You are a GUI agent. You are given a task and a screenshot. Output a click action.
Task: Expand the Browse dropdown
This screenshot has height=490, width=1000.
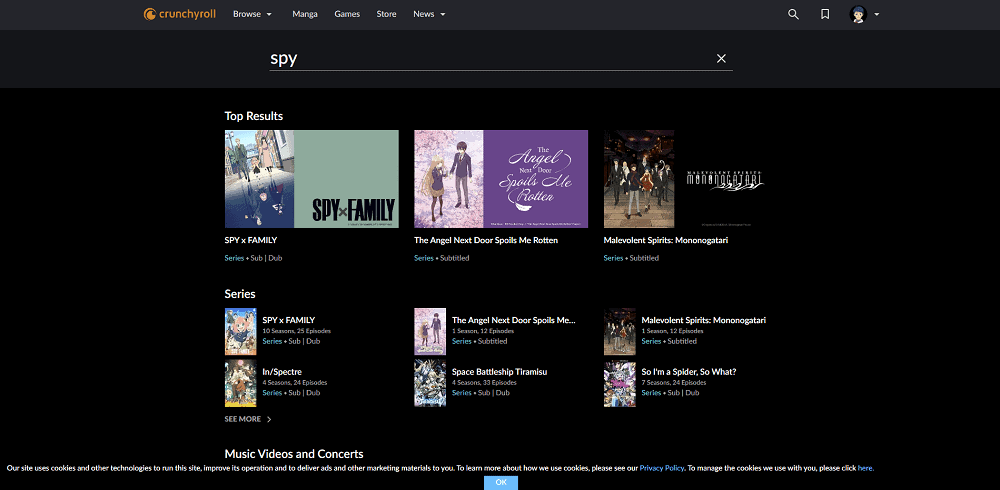pyautogui.click(x=253, y=14)
